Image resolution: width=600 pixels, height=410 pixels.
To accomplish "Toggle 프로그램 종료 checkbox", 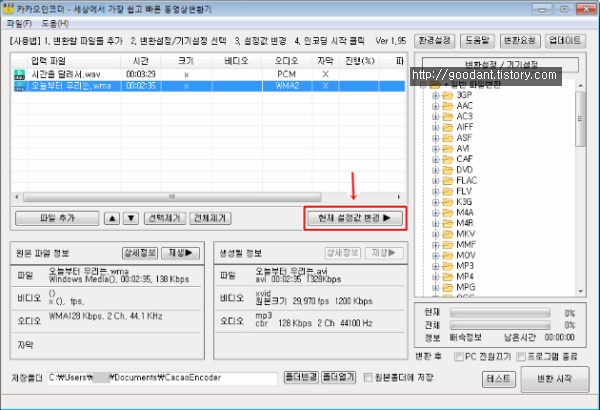I will click(520, 357).
